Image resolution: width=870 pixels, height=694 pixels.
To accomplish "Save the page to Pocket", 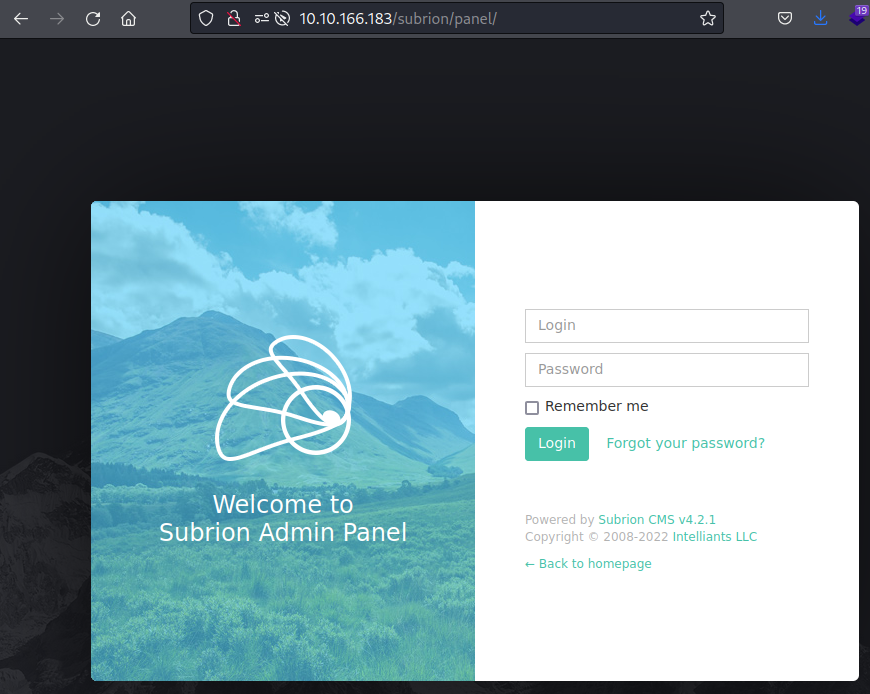I will pyautogui.click(x=784, y=18).
